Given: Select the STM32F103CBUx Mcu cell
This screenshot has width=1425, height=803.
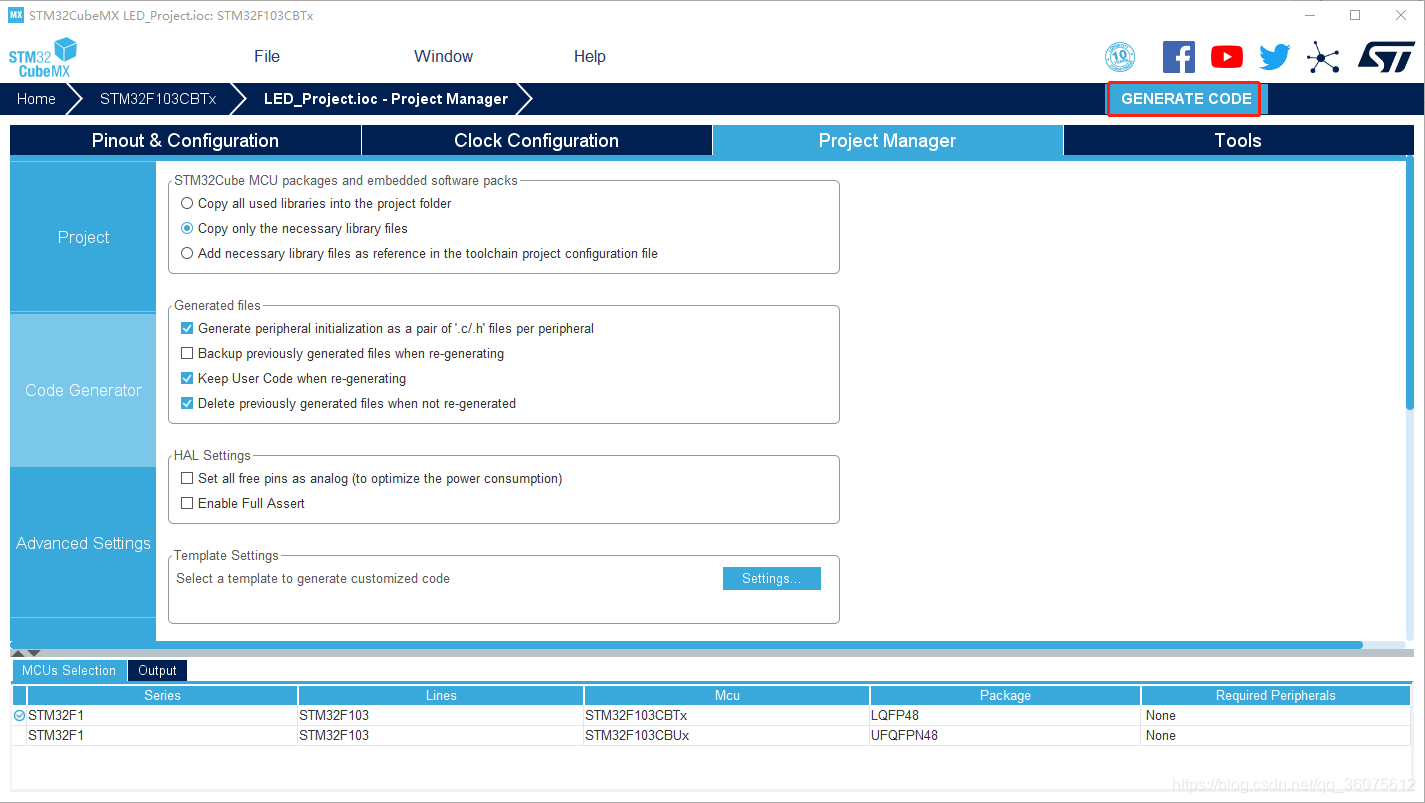Looking at the screenshot, I should [x=727, y=735].
